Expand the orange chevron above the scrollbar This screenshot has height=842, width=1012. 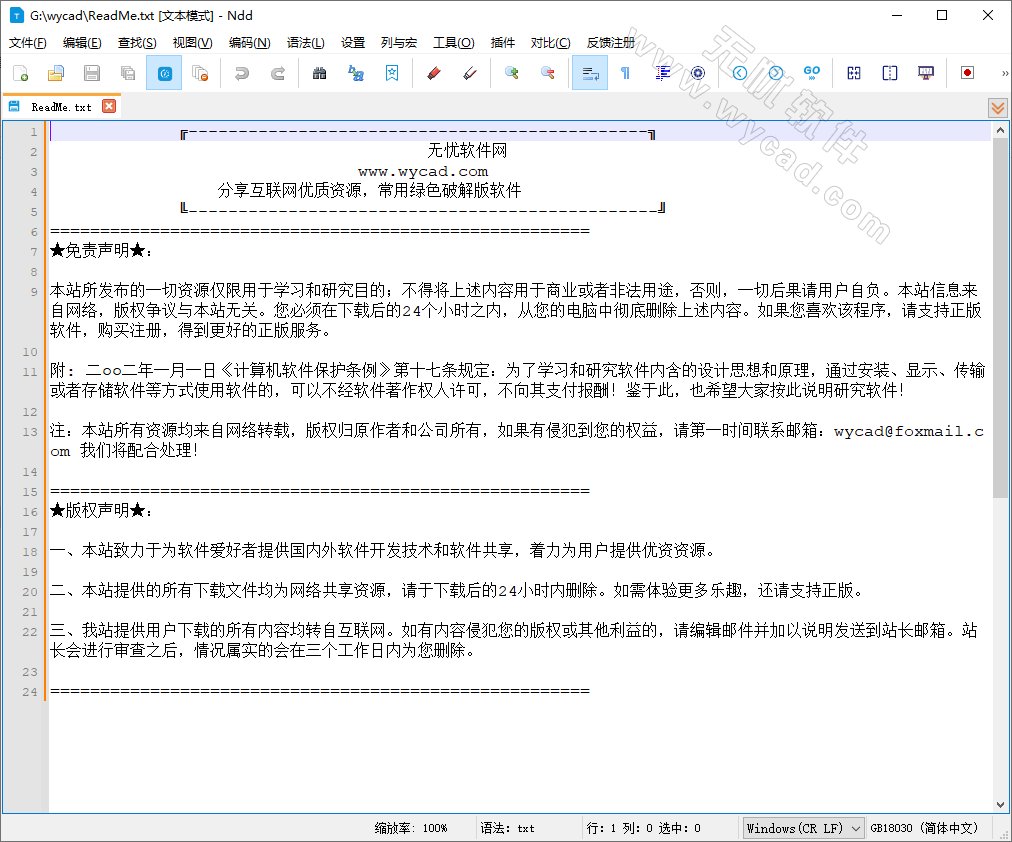pos(997,107)
